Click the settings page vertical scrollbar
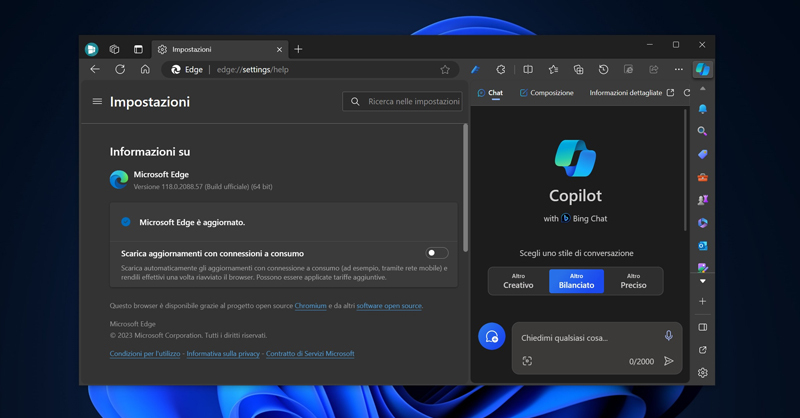This screenshot has height=418, width=800. [x=465, y=188]
